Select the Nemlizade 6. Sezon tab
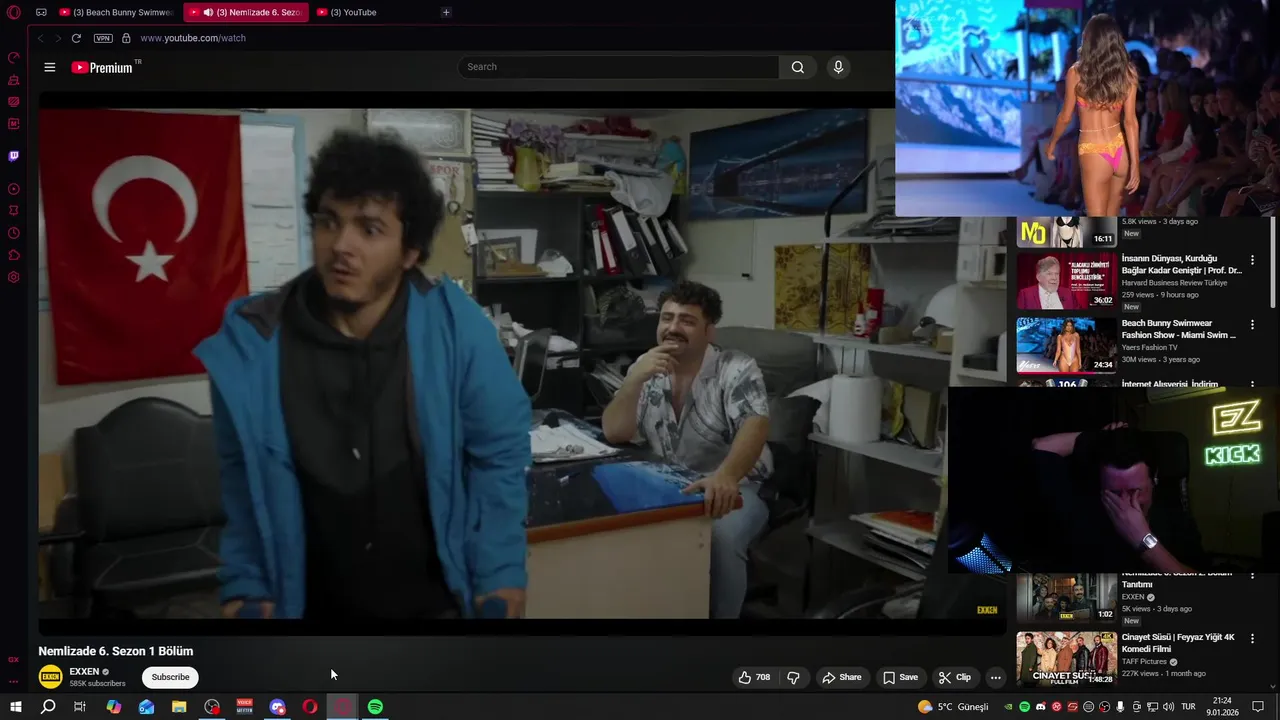The image size is (1280, 720). (x=246, y=12)
